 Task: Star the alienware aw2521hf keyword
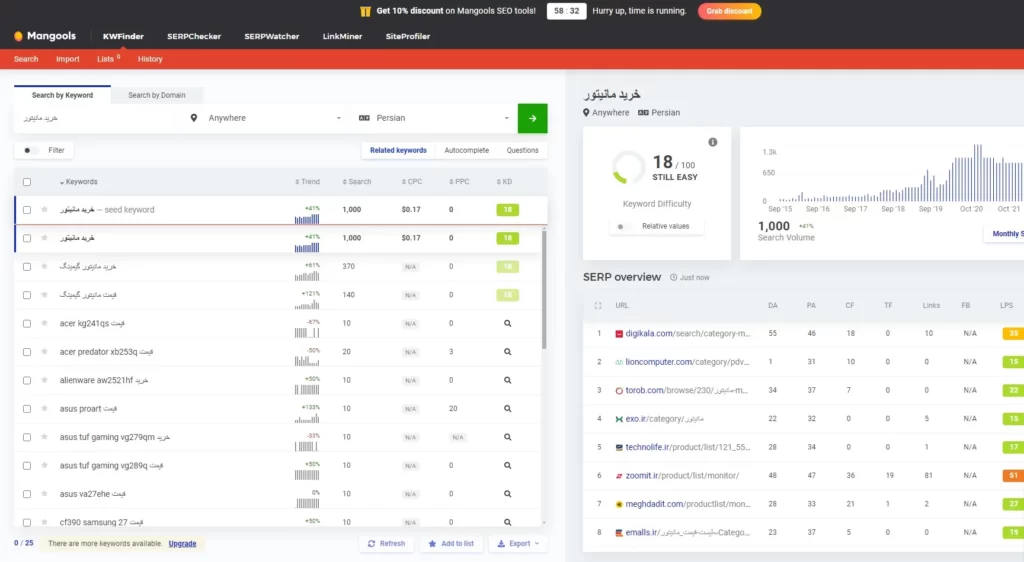[x=44, y=380]
